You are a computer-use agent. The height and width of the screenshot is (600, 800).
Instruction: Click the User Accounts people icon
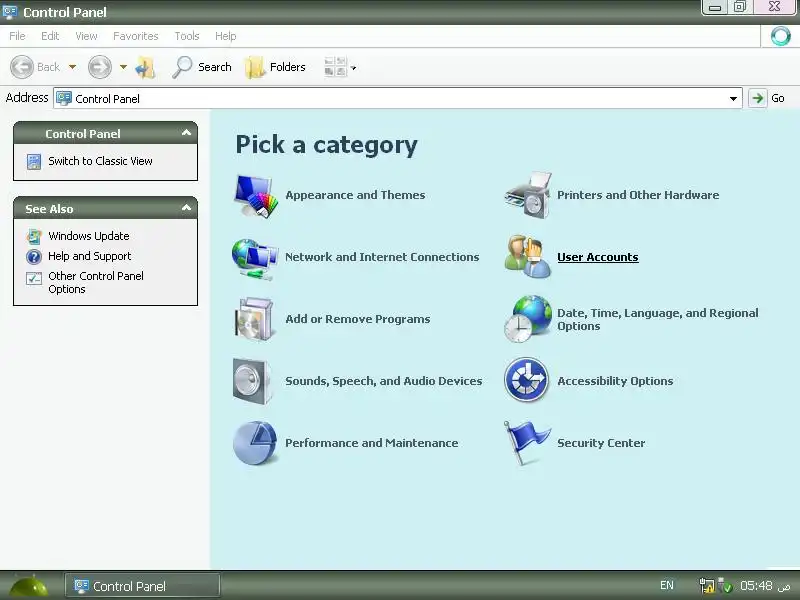tap(528, 257)
